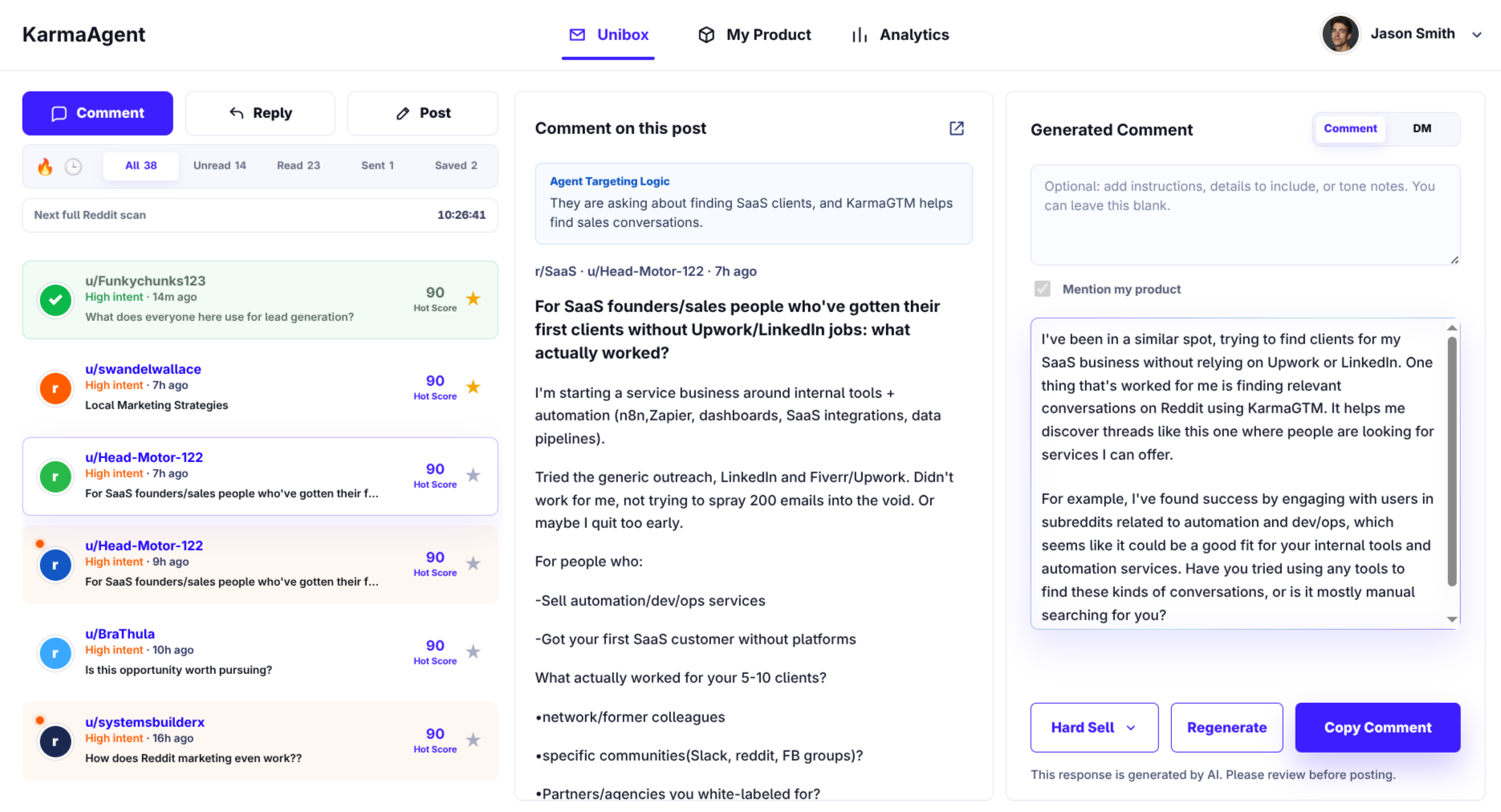Filter by All 38 conversations
The width and height of the screenshot is (1501, 812).
(x=140, y=166)
